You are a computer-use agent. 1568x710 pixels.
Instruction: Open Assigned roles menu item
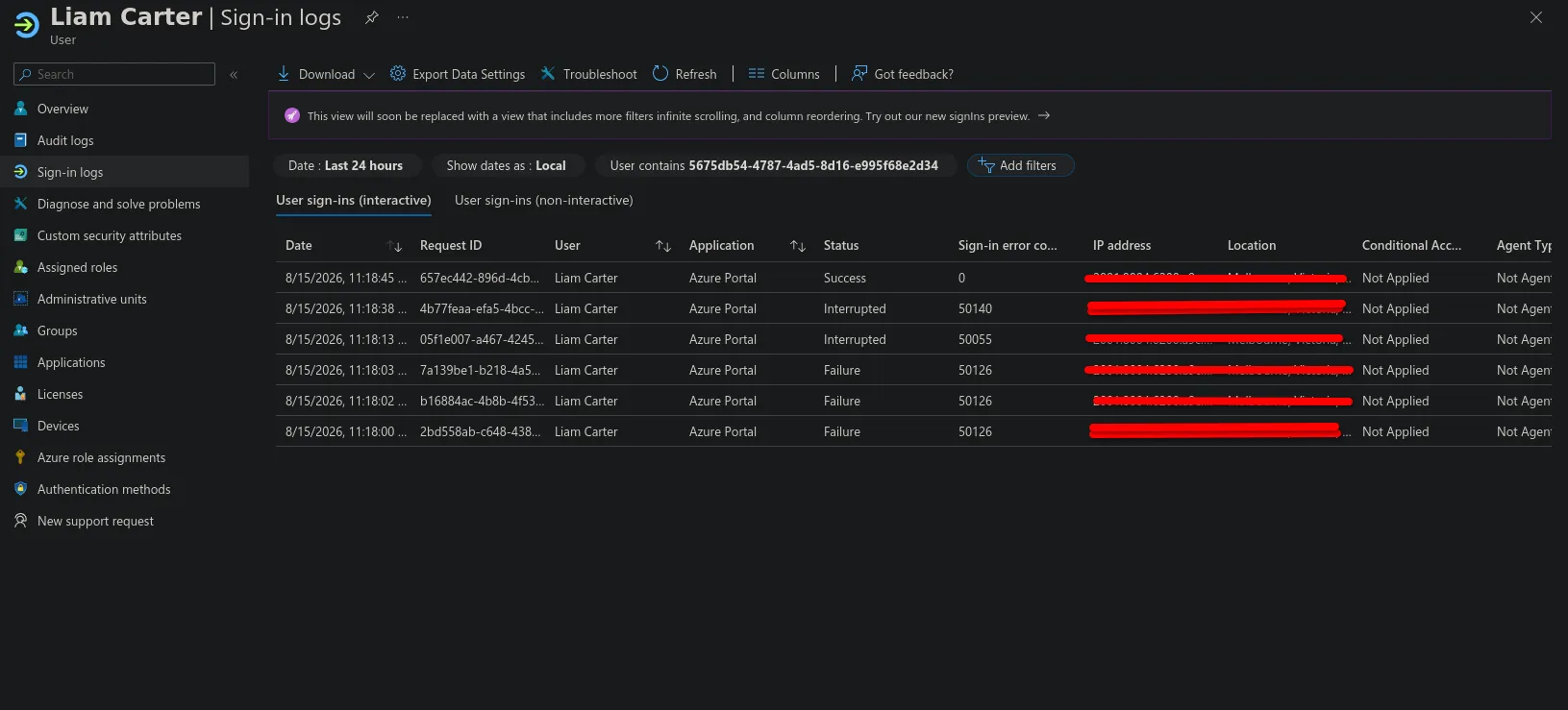point(77,267)
